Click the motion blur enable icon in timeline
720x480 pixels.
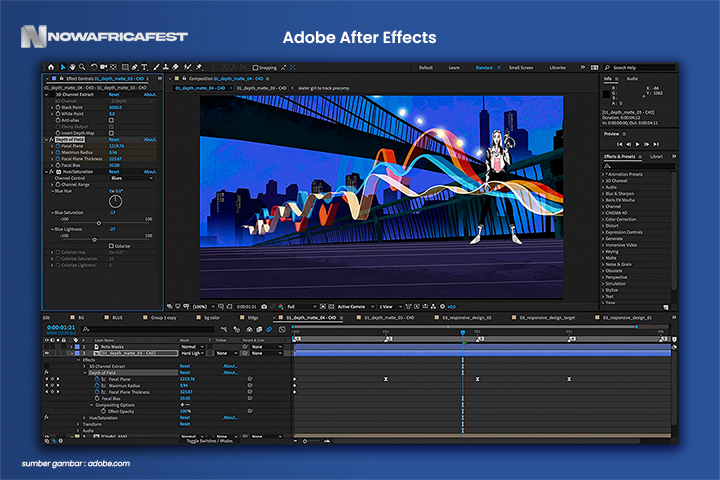pos(270,329)
